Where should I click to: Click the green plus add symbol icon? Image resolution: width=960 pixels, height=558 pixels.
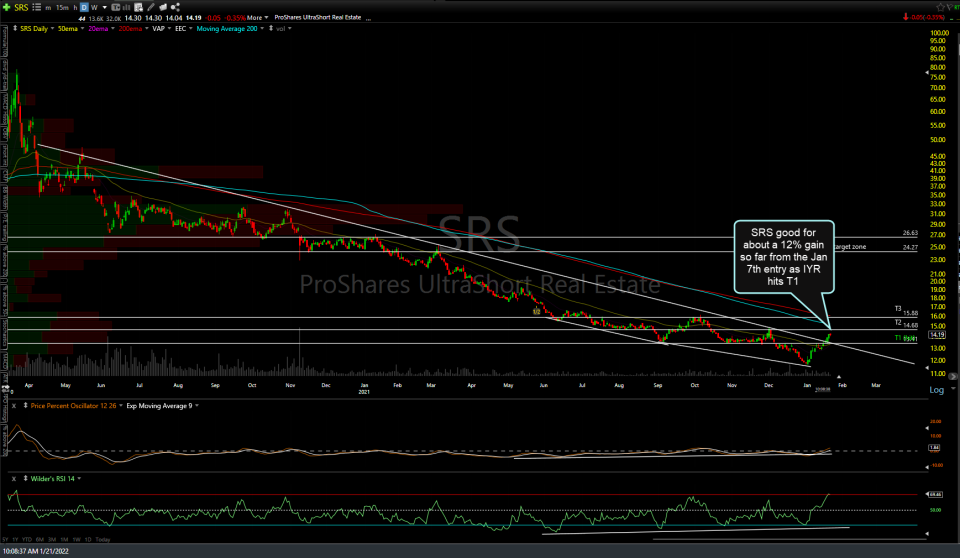click(9, 9)
